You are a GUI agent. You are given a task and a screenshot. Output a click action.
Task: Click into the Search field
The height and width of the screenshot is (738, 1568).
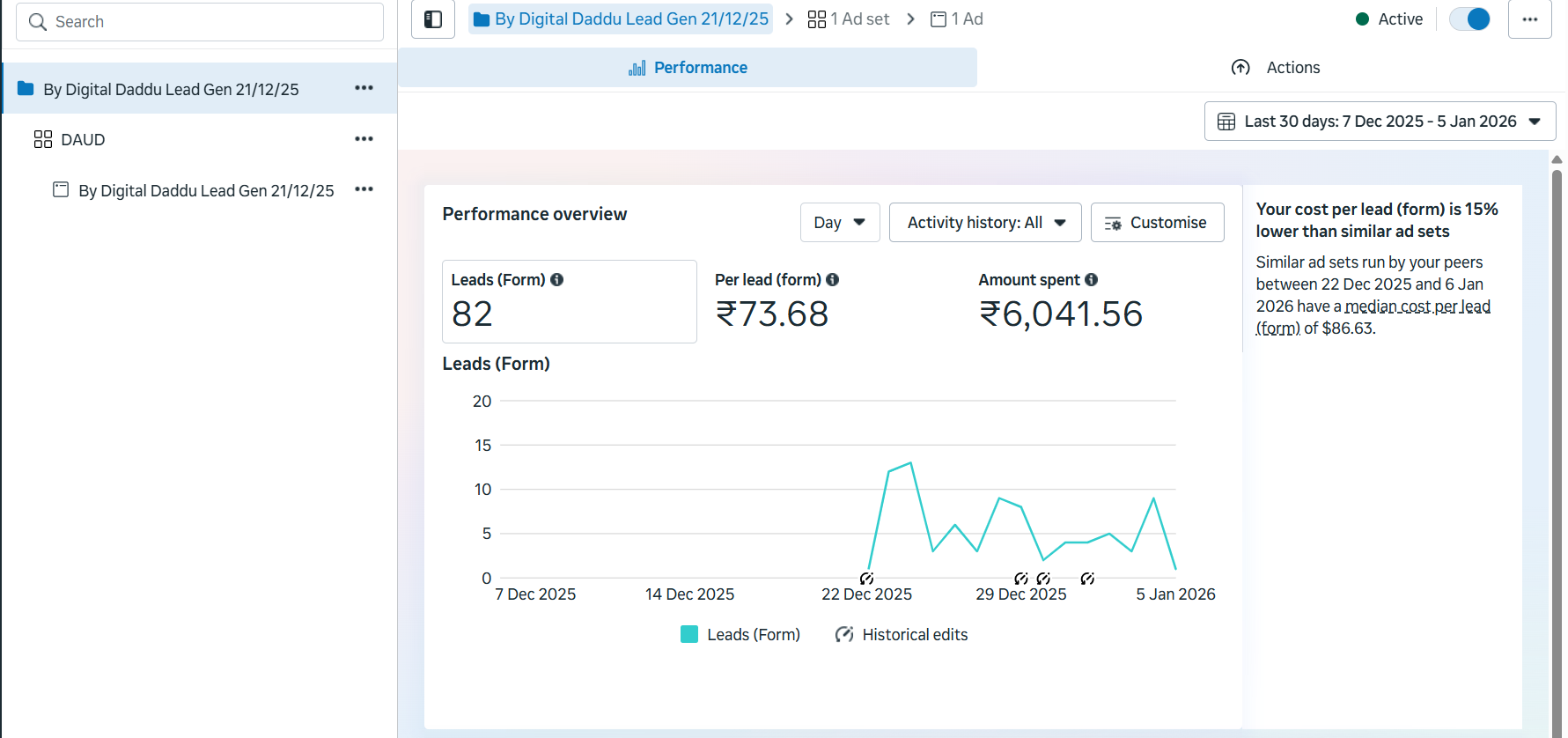[200, 22]
